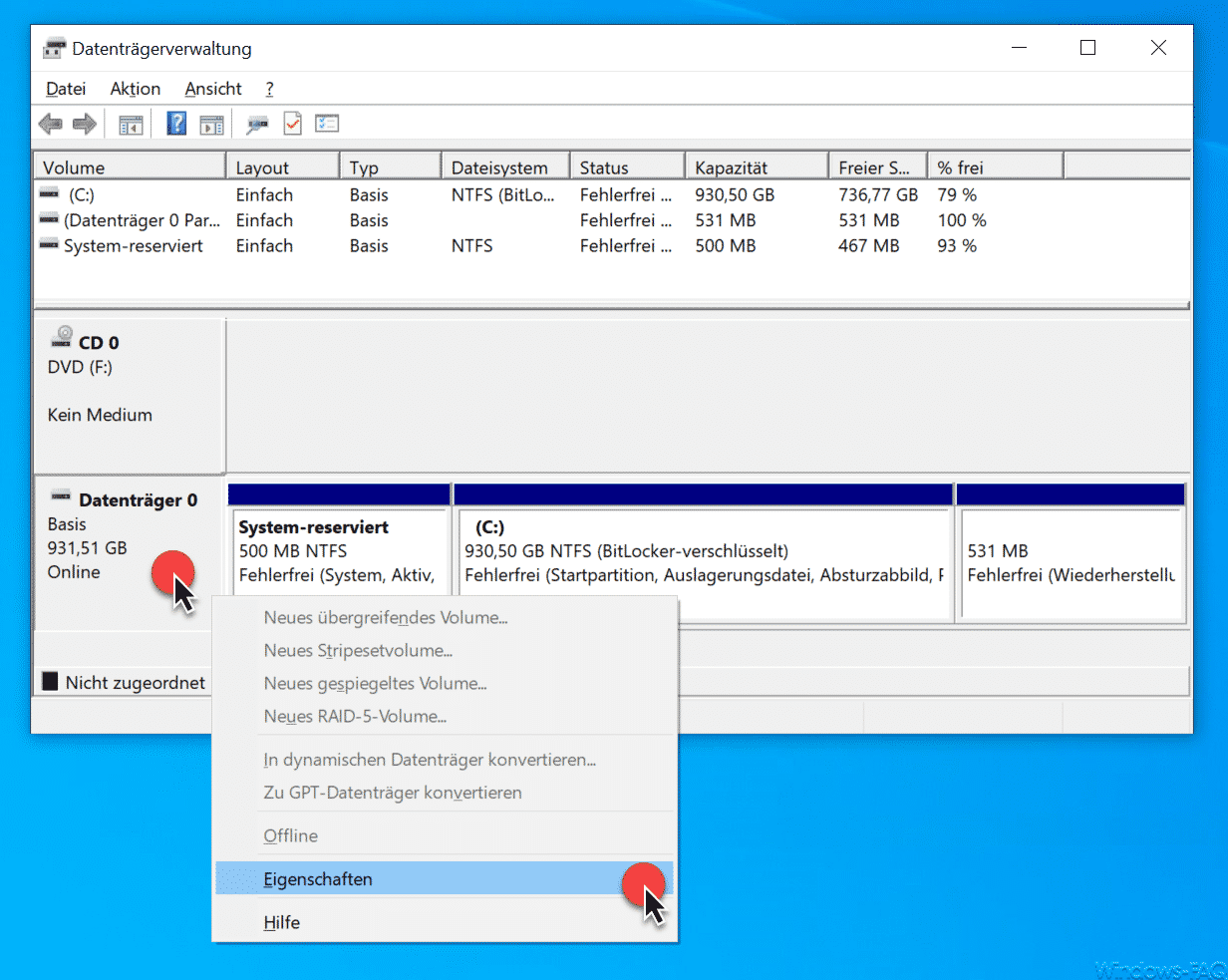Select the 531 MB recovery partition block
The height and width of the screenshot is (980, 1228).
[1071, 553]
